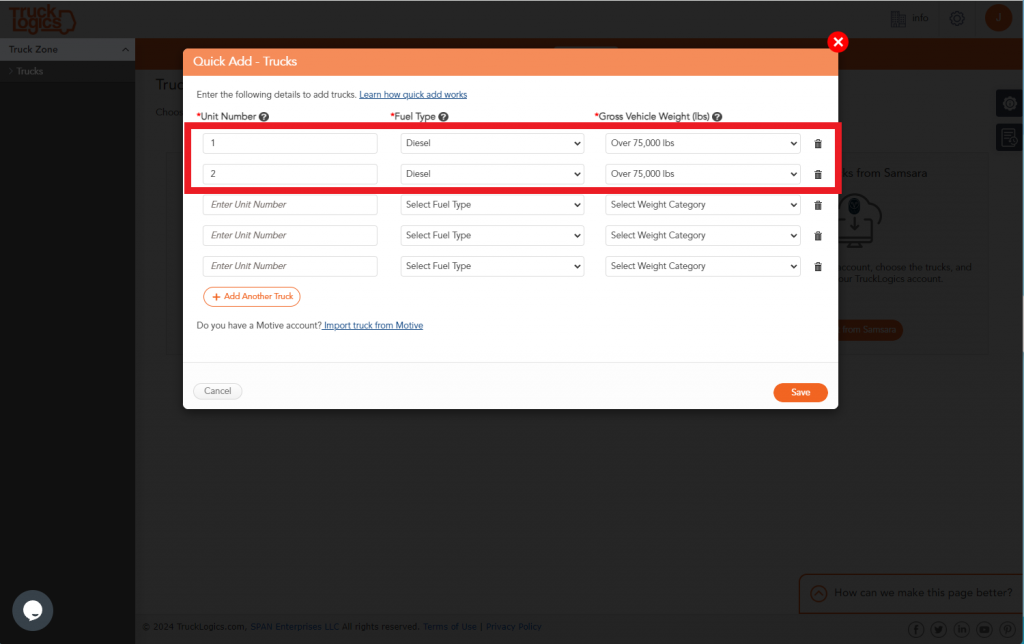Open the settings gear in header

coord(957,18)
